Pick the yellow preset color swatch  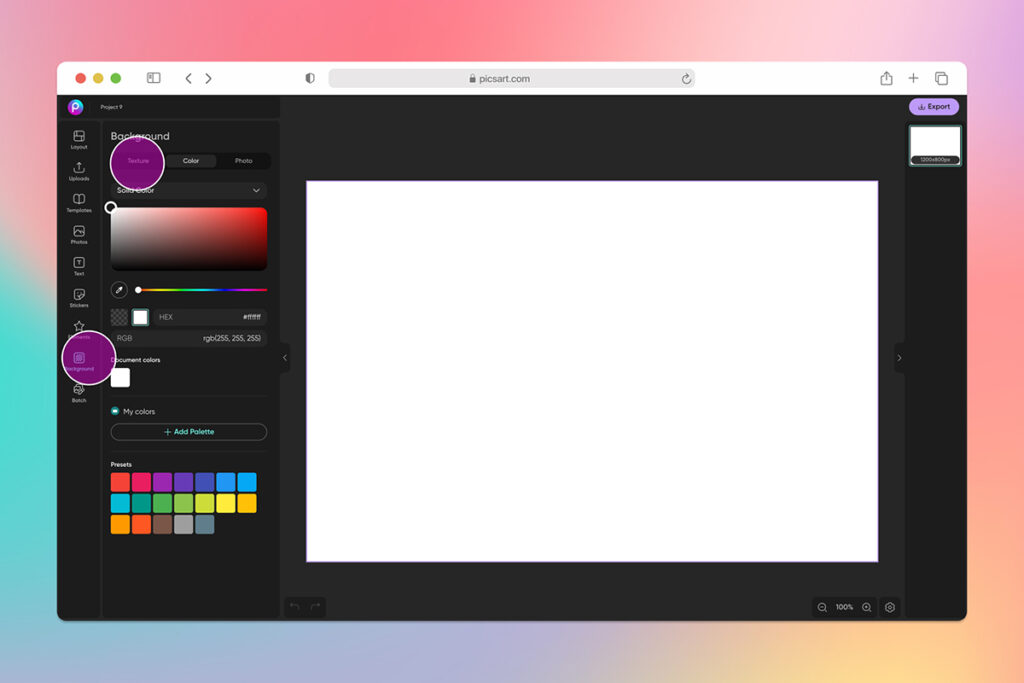pyautogui.click(x=226, y=502)
